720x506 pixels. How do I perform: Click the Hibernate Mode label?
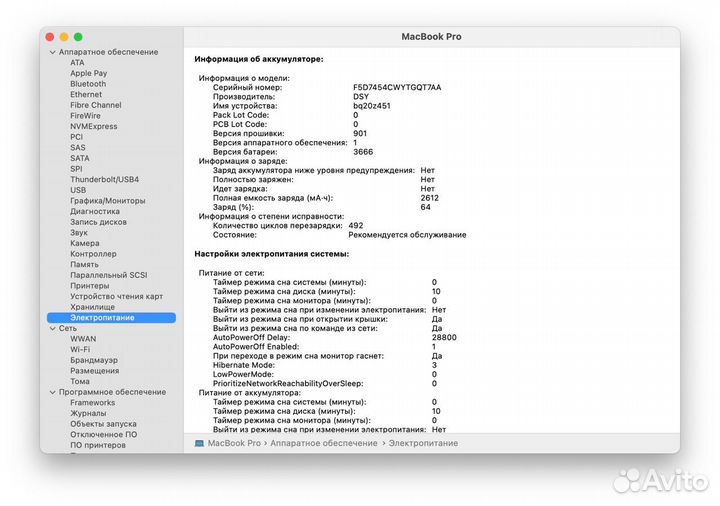[244, 365]
